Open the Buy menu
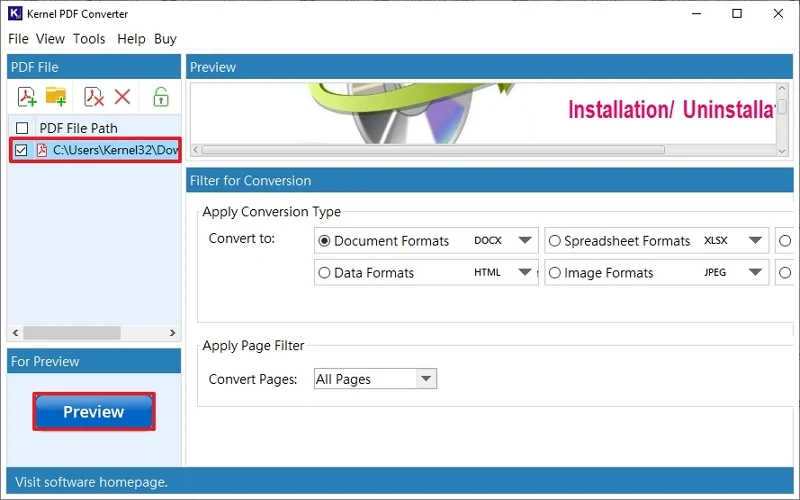800x500 pixels. tap(165, 39)
